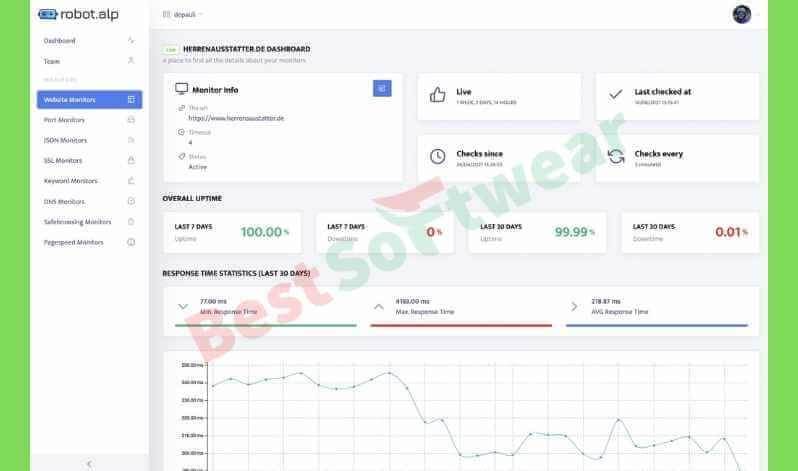798x471 pixels.
Task: Click the Live status badge near title
Action: [x=170, y=49]
